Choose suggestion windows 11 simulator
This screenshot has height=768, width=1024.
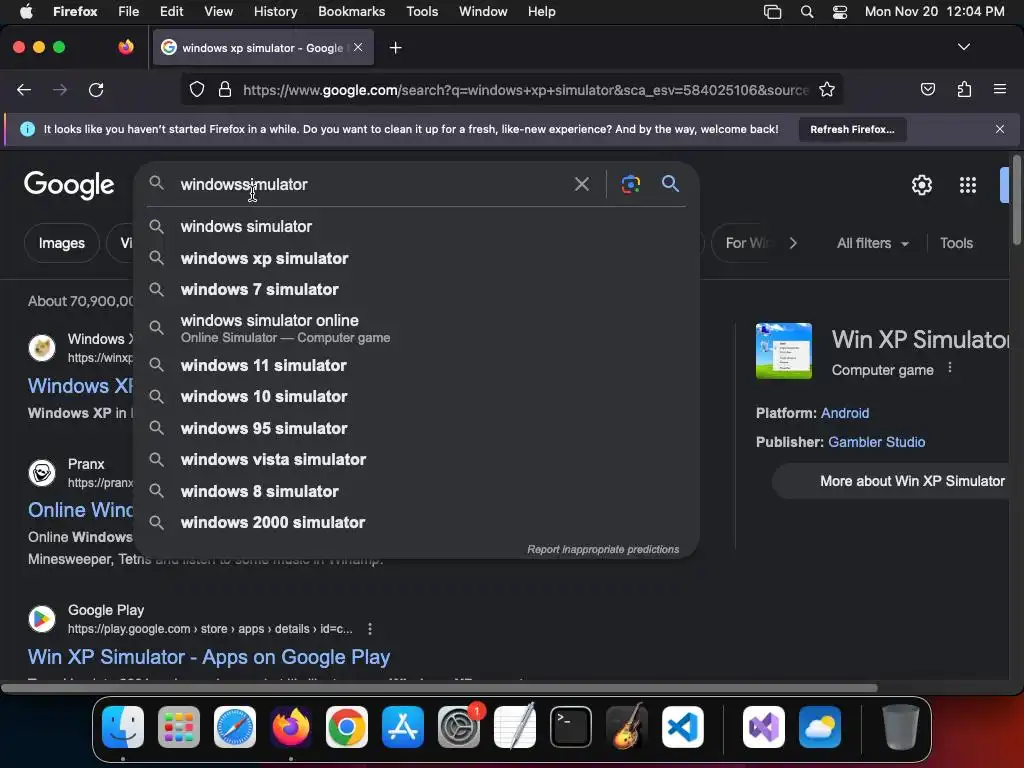click(416, 366)
